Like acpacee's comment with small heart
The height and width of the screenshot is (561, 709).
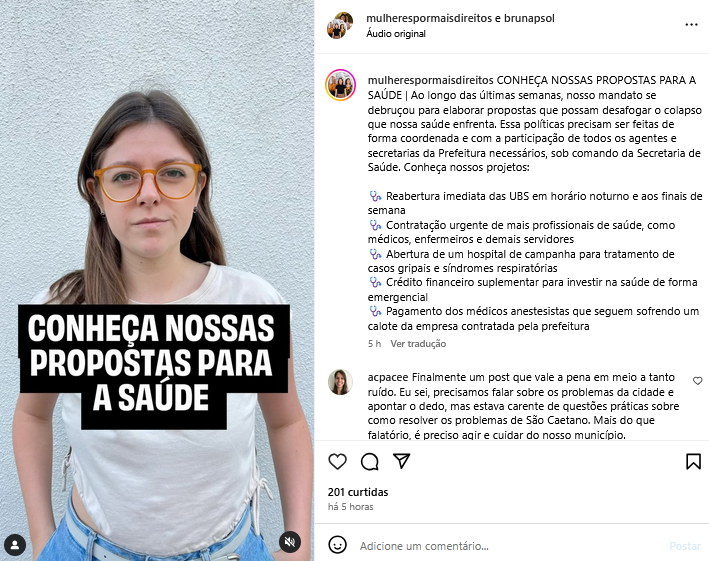click(697, 381)
